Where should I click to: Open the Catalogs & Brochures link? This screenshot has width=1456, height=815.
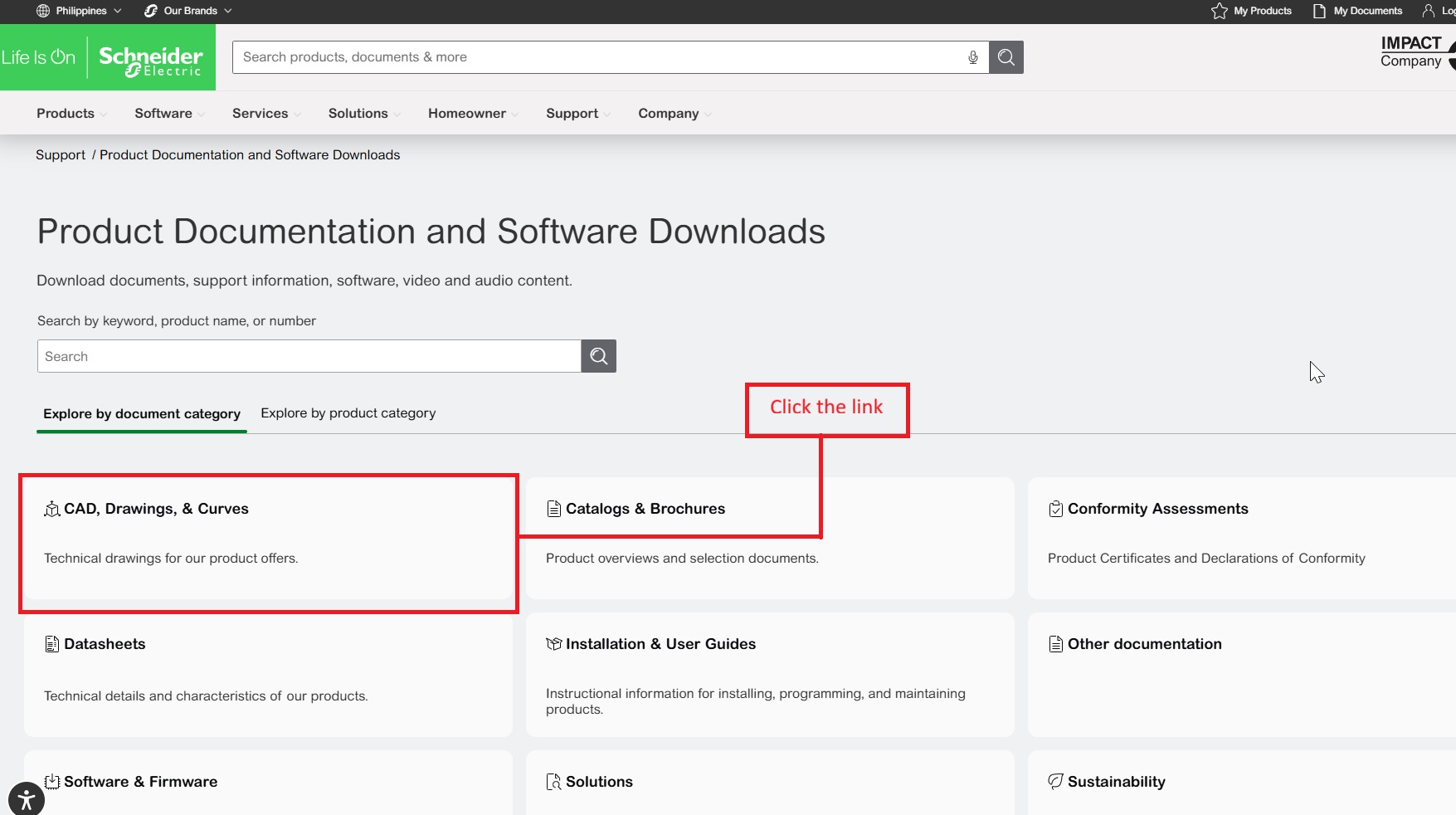point(645,509)
